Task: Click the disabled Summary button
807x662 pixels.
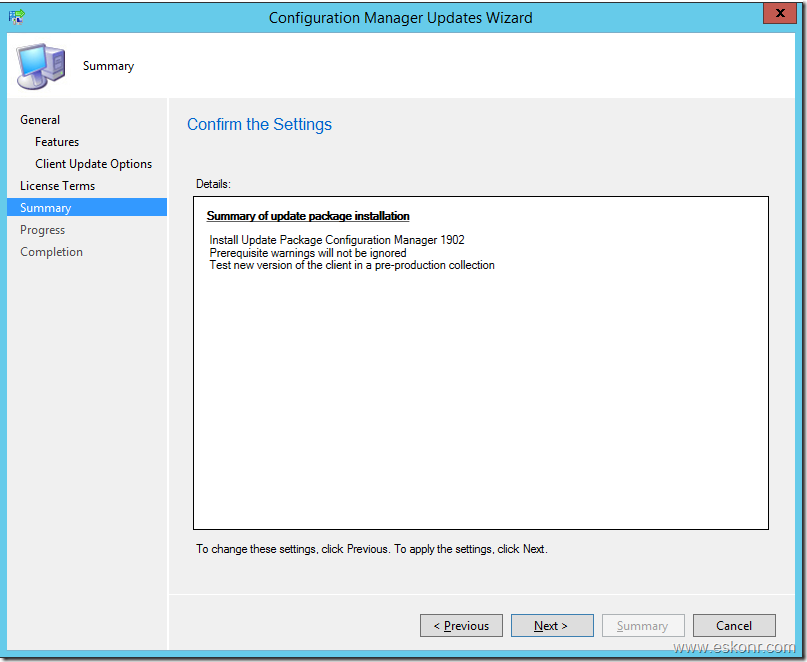Action: pyautogui.click(x=643, y=625)
